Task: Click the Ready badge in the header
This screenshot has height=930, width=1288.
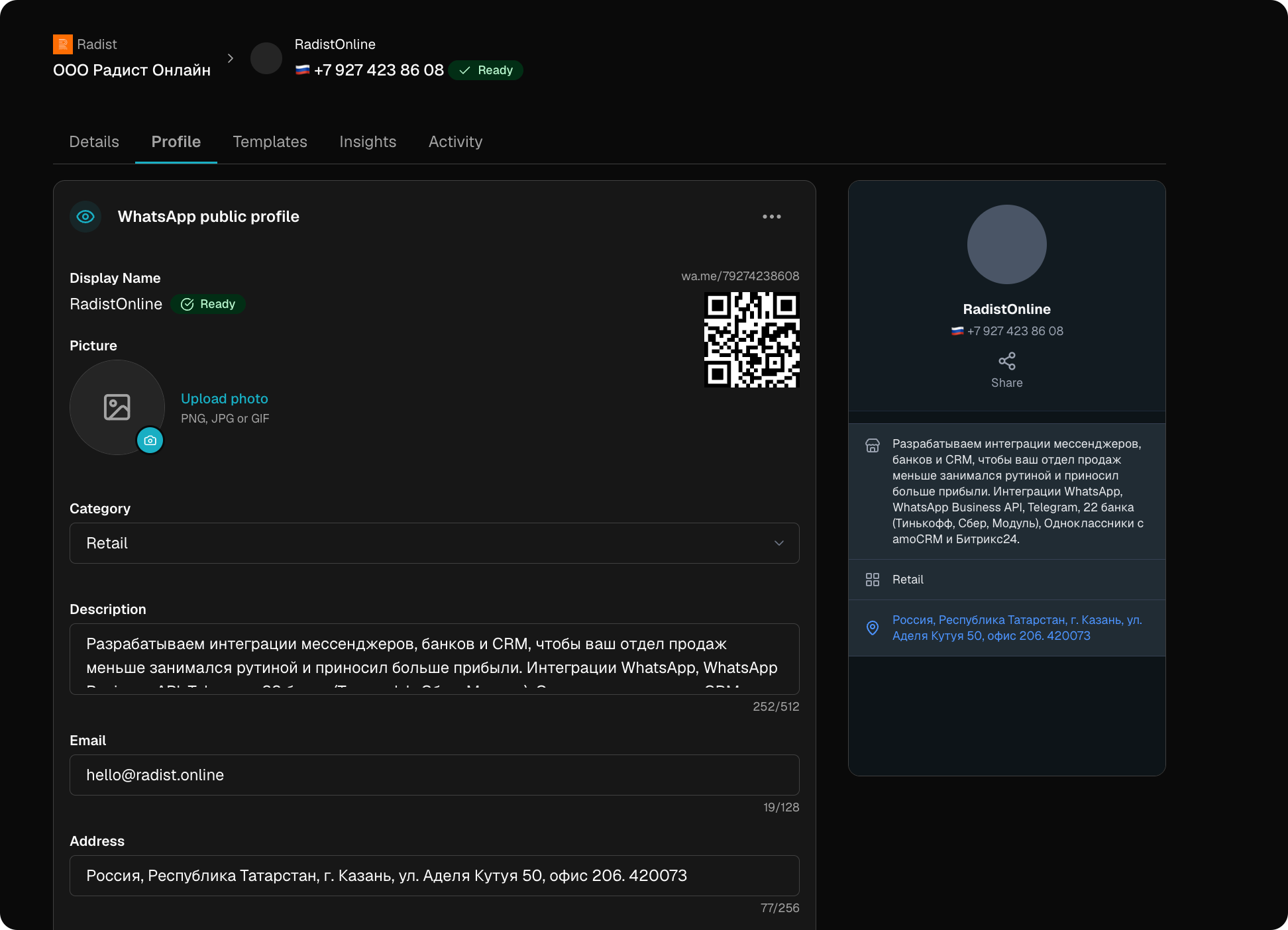Action: click(x=486, y=70)
